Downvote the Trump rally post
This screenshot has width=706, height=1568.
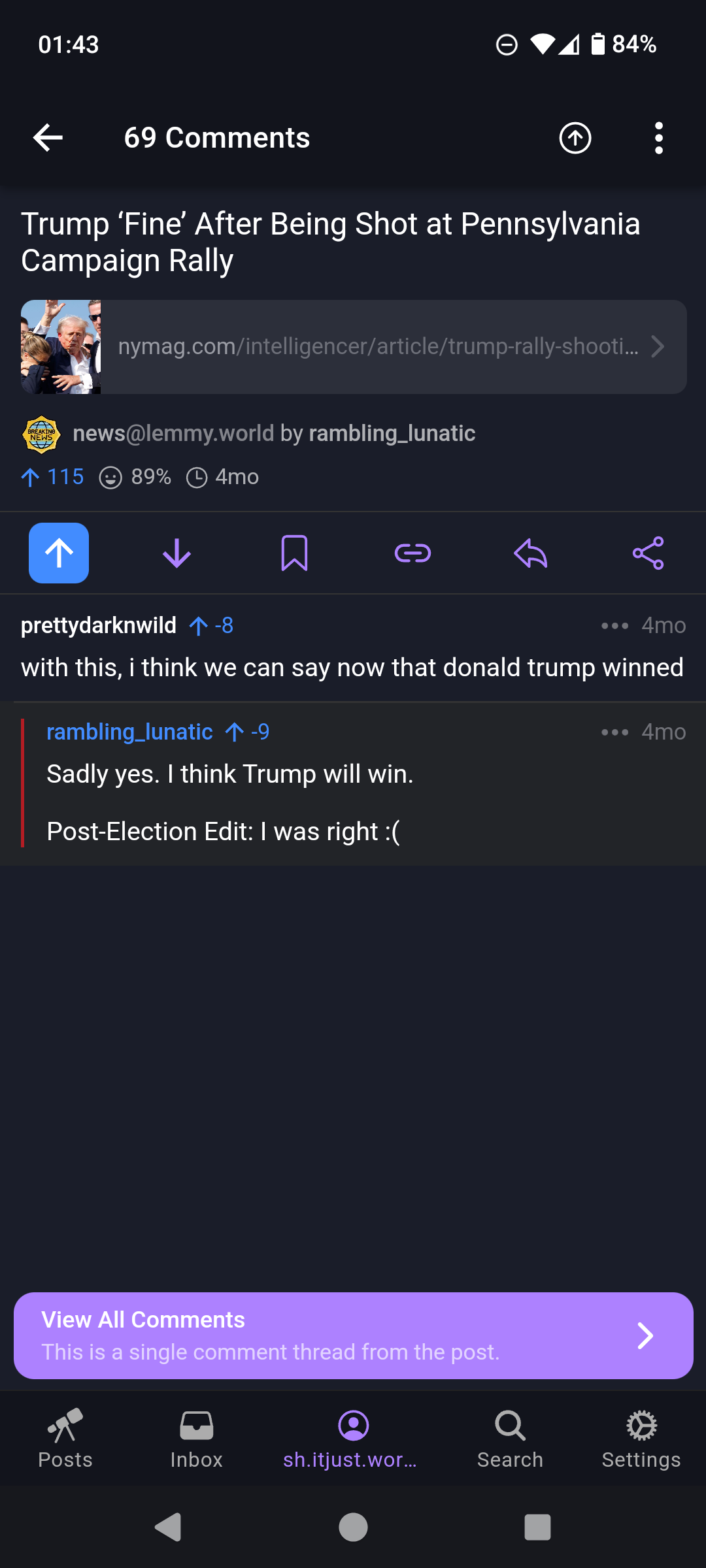pyautogui.click(x=176, y=553)
